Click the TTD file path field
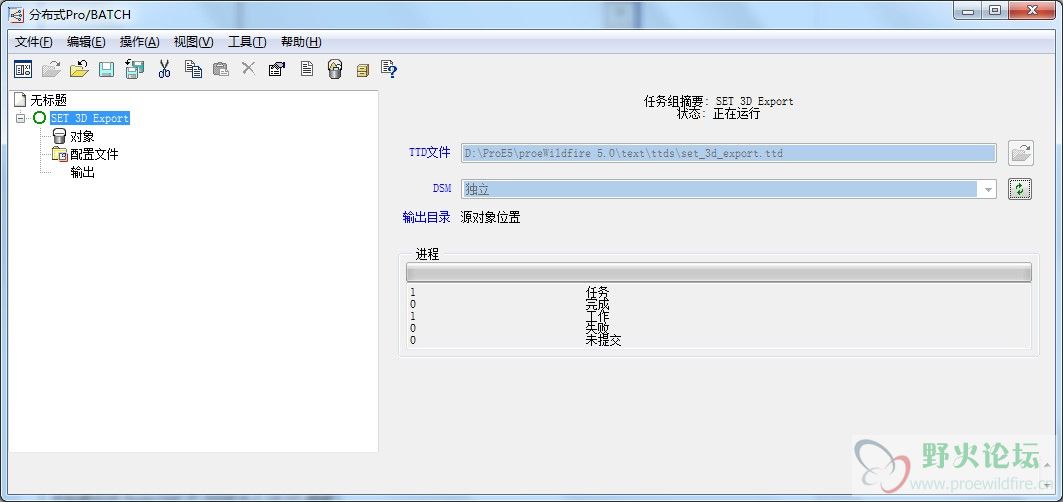 click(x=729, y=153)
